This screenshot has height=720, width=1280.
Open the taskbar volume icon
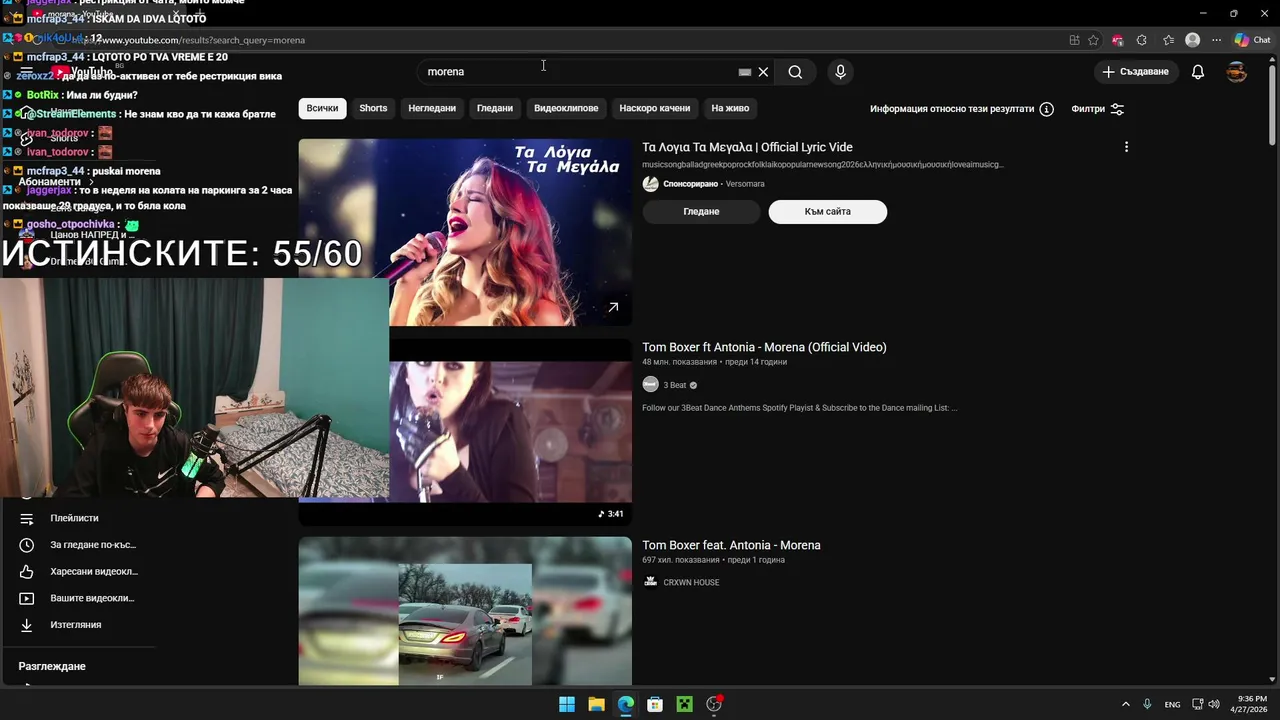[x=1214, y=704]
